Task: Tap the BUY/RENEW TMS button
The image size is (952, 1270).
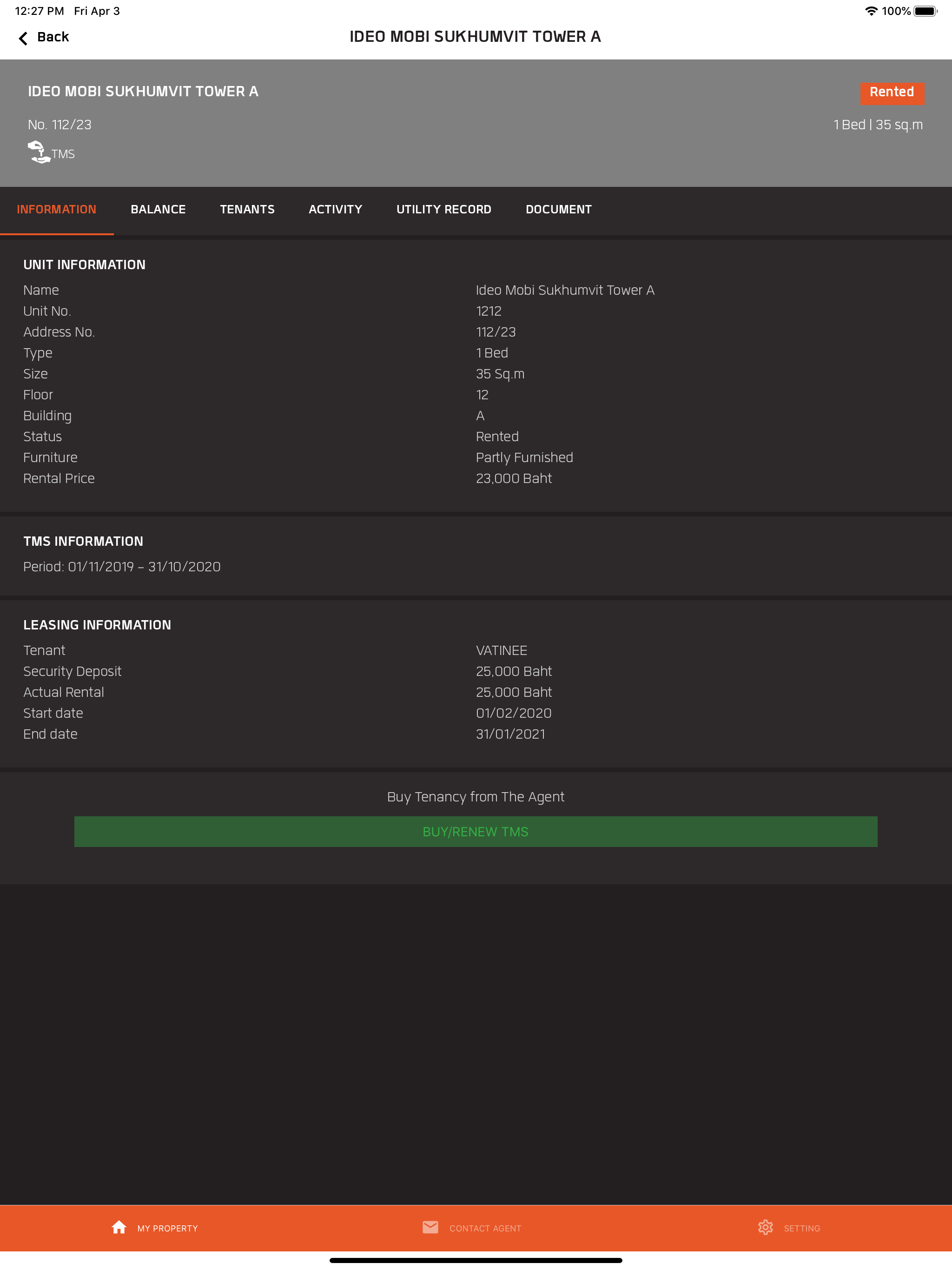Action: (476, 831)
